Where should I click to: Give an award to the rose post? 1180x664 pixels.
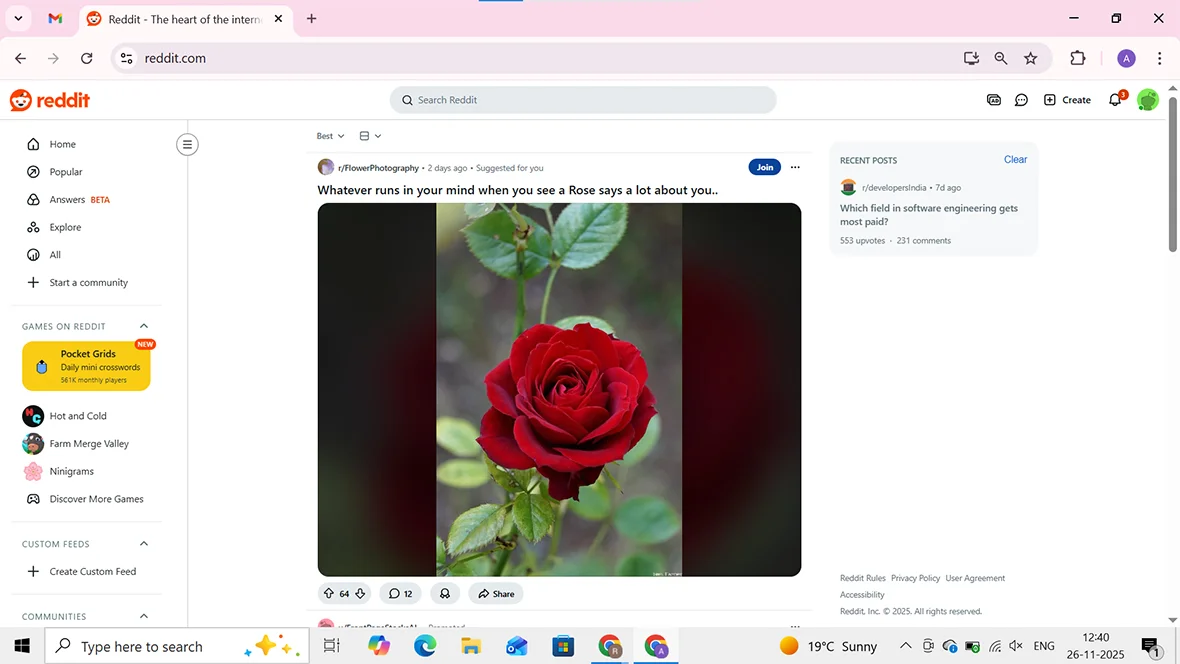click(444, 593)
